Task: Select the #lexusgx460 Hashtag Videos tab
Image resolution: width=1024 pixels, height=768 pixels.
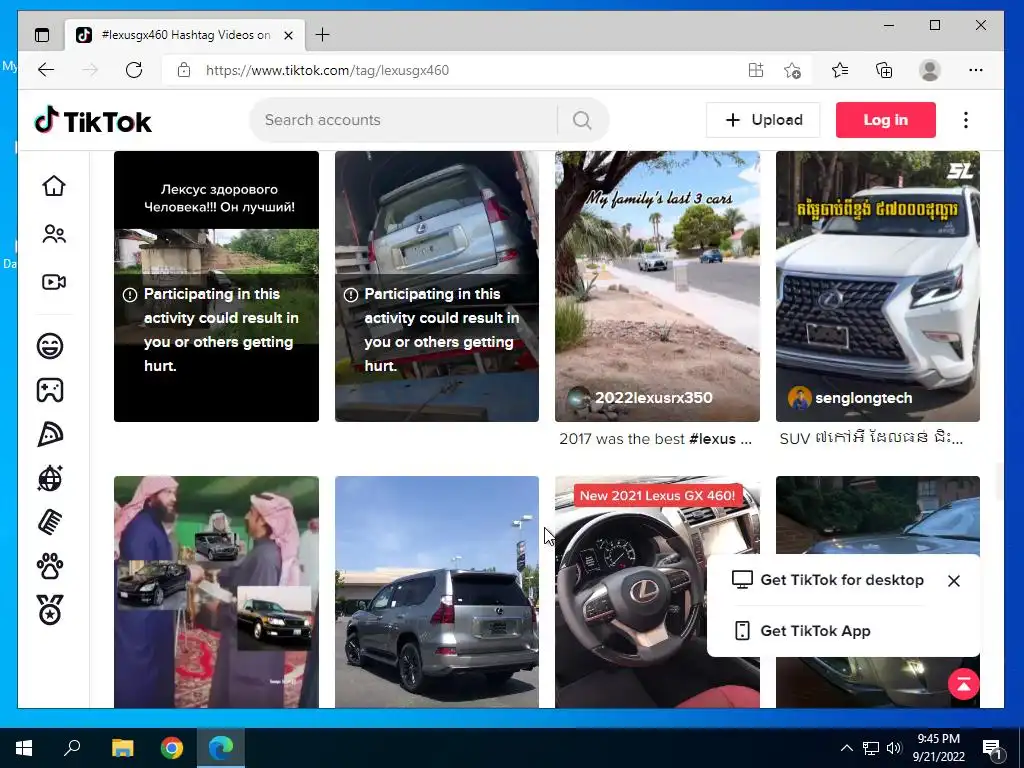Action: [185, 35]
